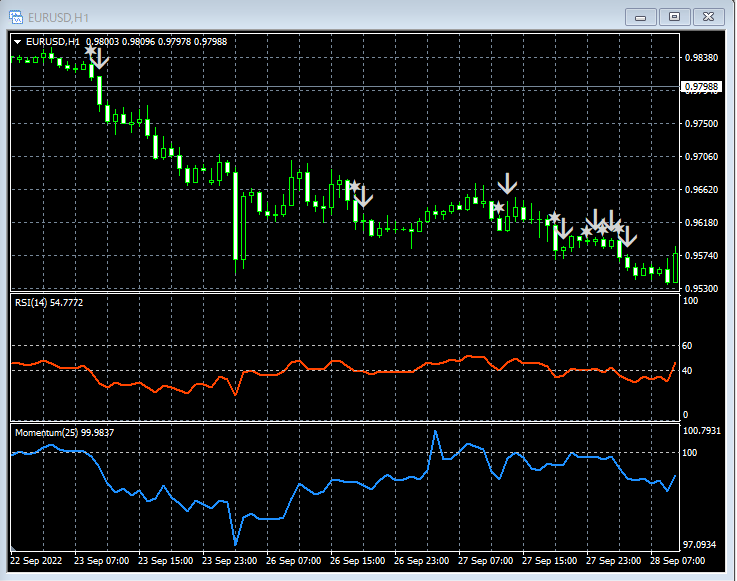Expand the triangle menu beside EURUSD,H1
737x581 pixels.
[x=18, y=41]
